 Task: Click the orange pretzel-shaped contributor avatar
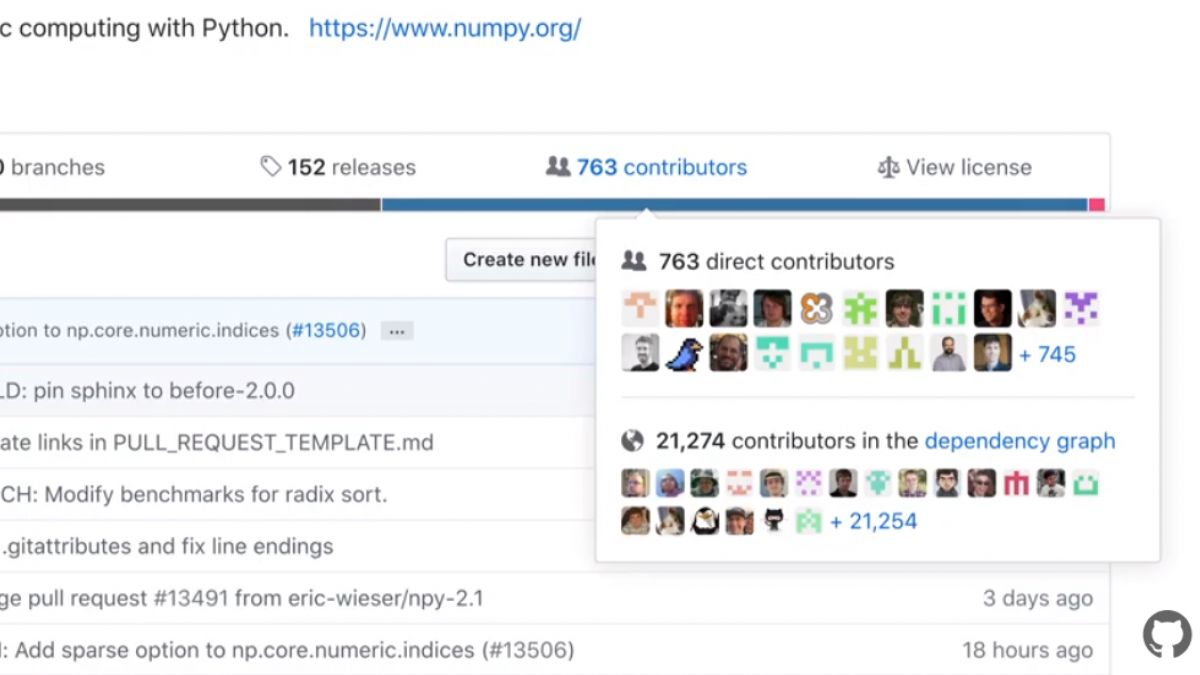(x=816, y=309)
